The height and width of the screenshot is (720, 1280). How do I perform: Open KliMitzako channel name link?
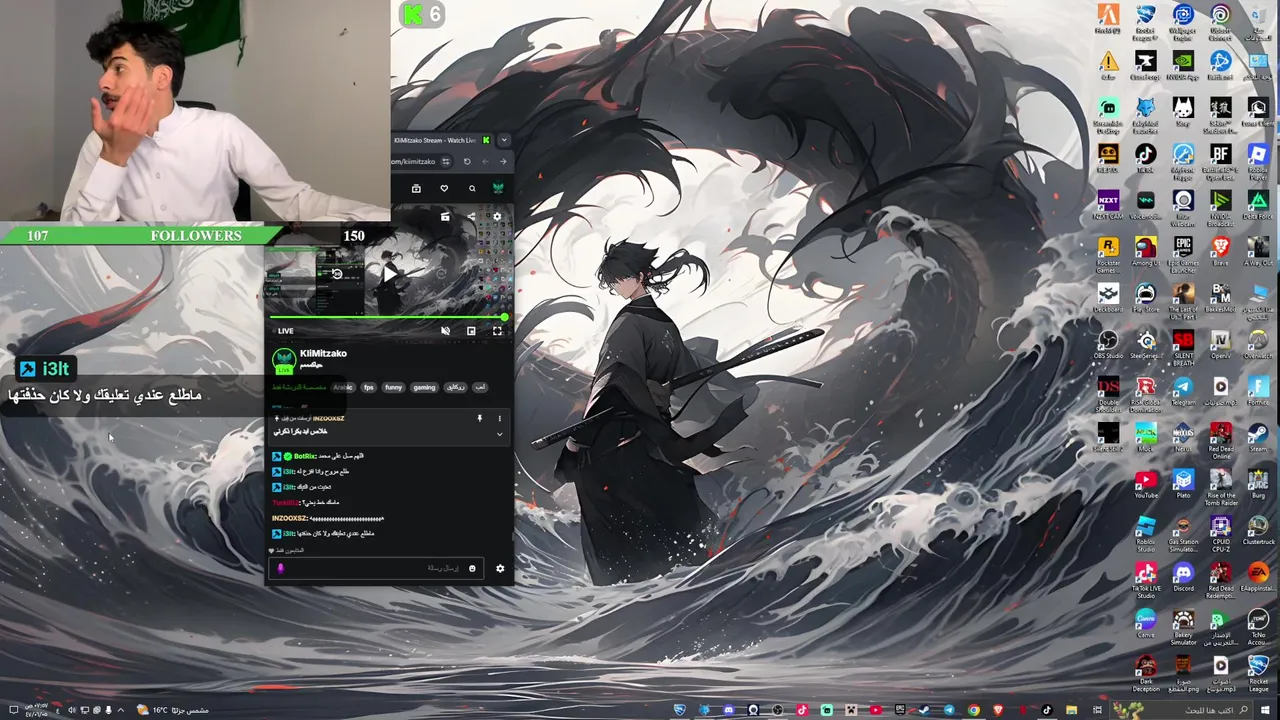tap(323, 353)
